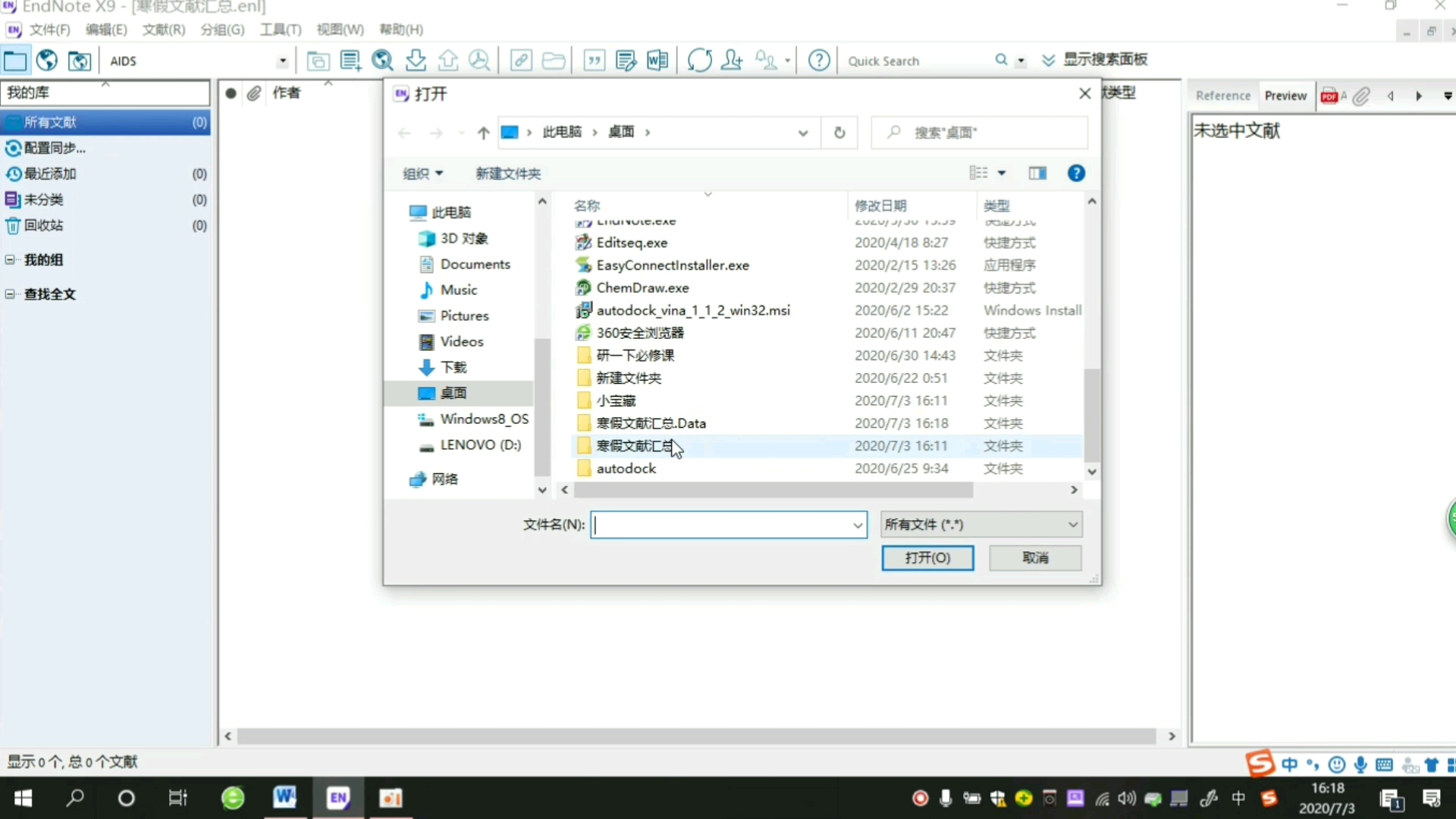Collapse the 查找全文 group set
The height and width of the screenshot is (819, 1456).
[x=10, y=293]
